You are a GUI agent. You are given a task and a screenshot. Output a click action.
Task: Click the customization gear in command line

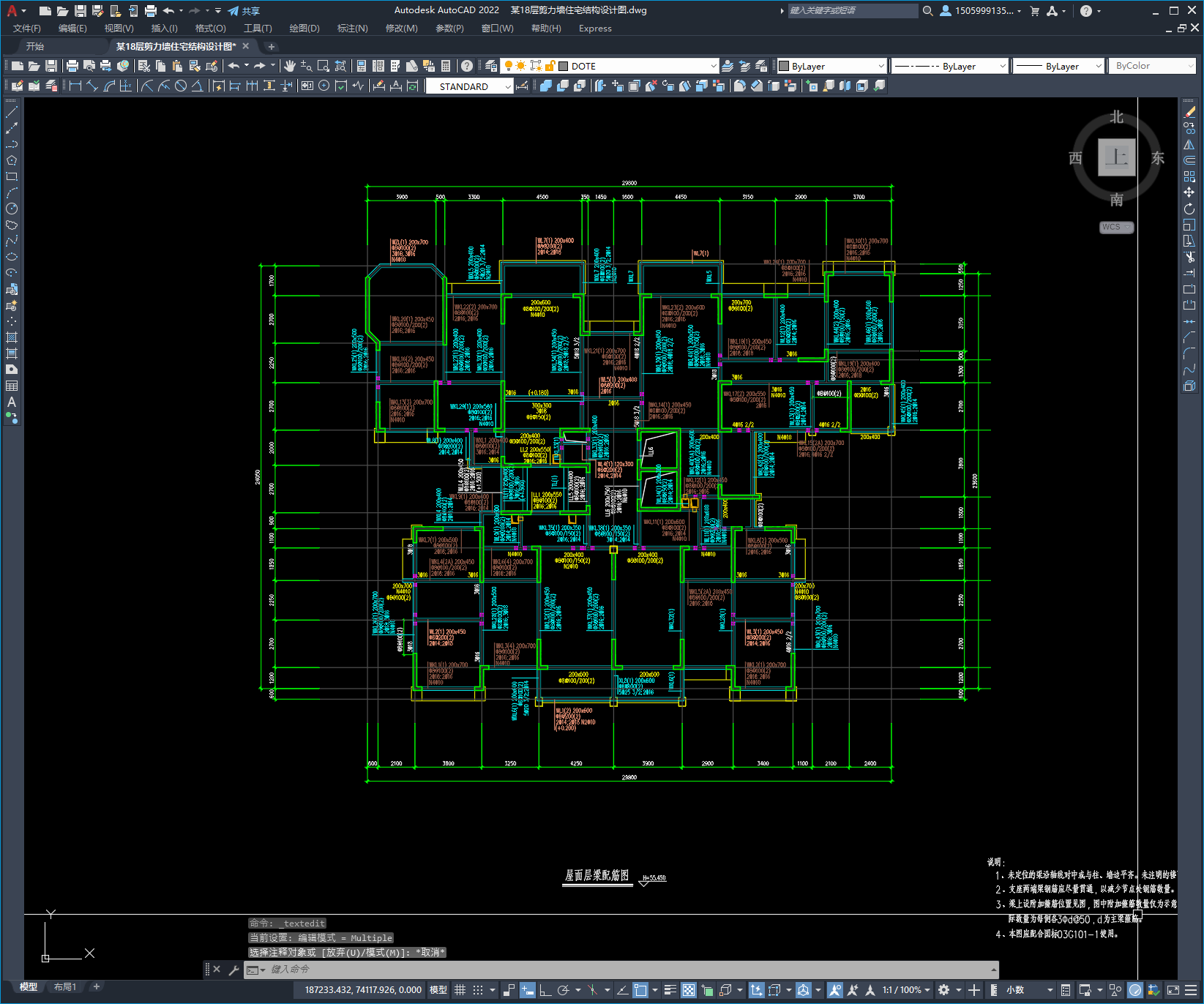pyautogui.click(x=234, y=970)
